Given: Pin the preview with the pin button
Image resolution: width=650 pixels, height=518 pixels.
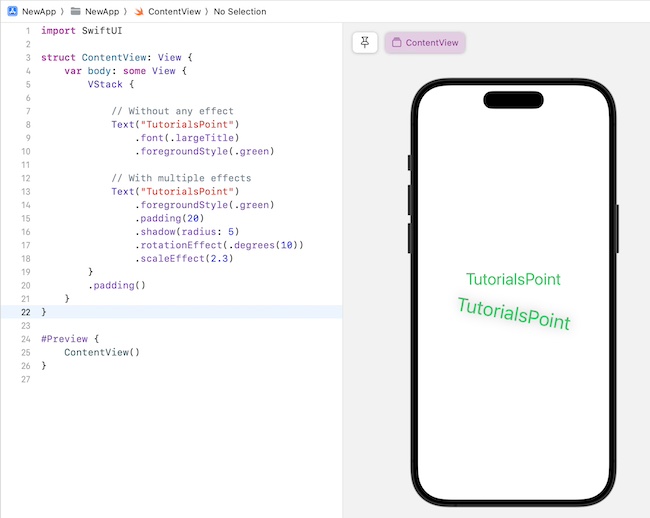Looking at the screenshot, I should [x=365, y=43].
